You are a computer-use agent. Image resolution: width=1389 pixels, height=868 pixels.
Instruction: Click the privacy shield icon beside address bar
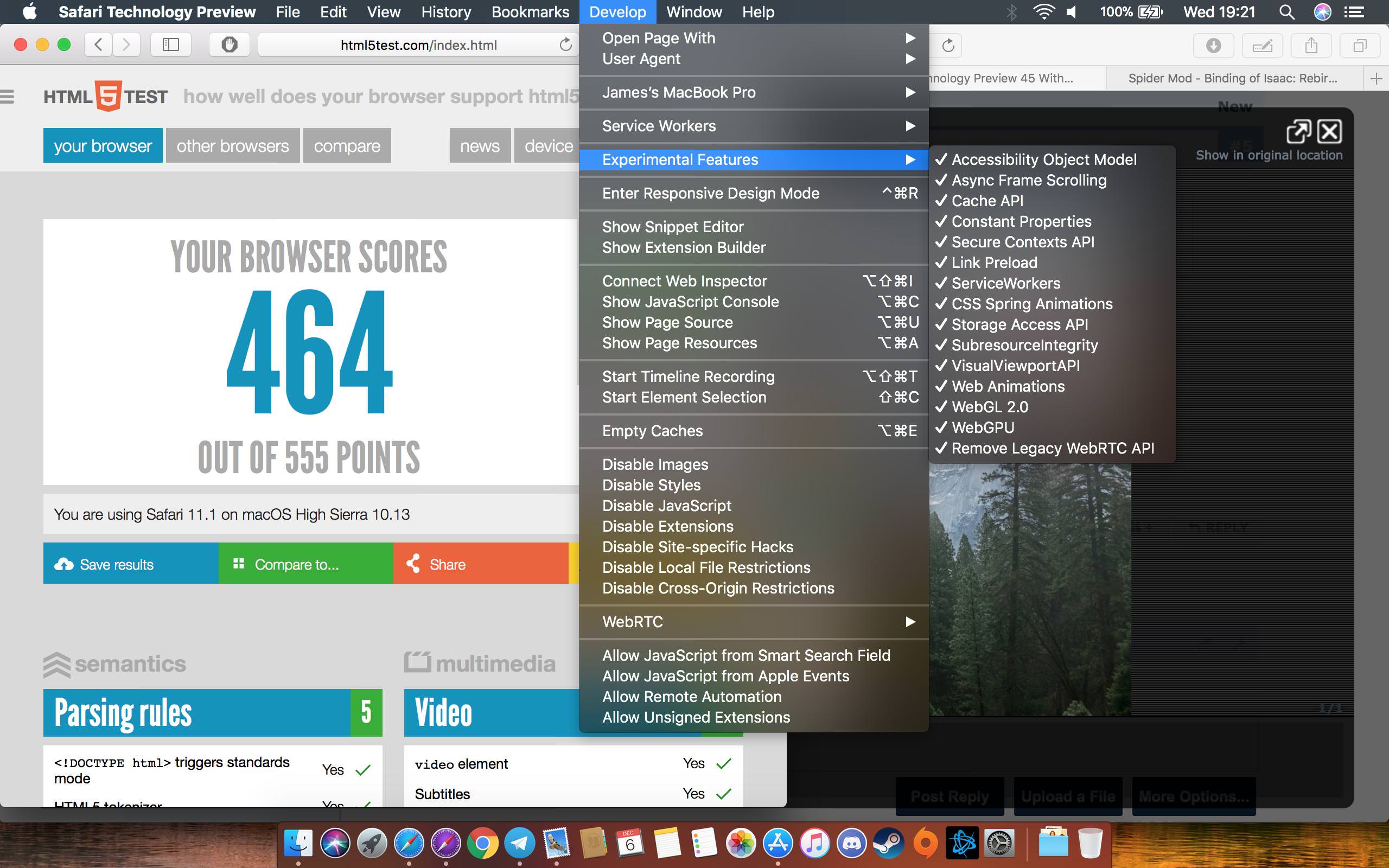click(229, 45)
